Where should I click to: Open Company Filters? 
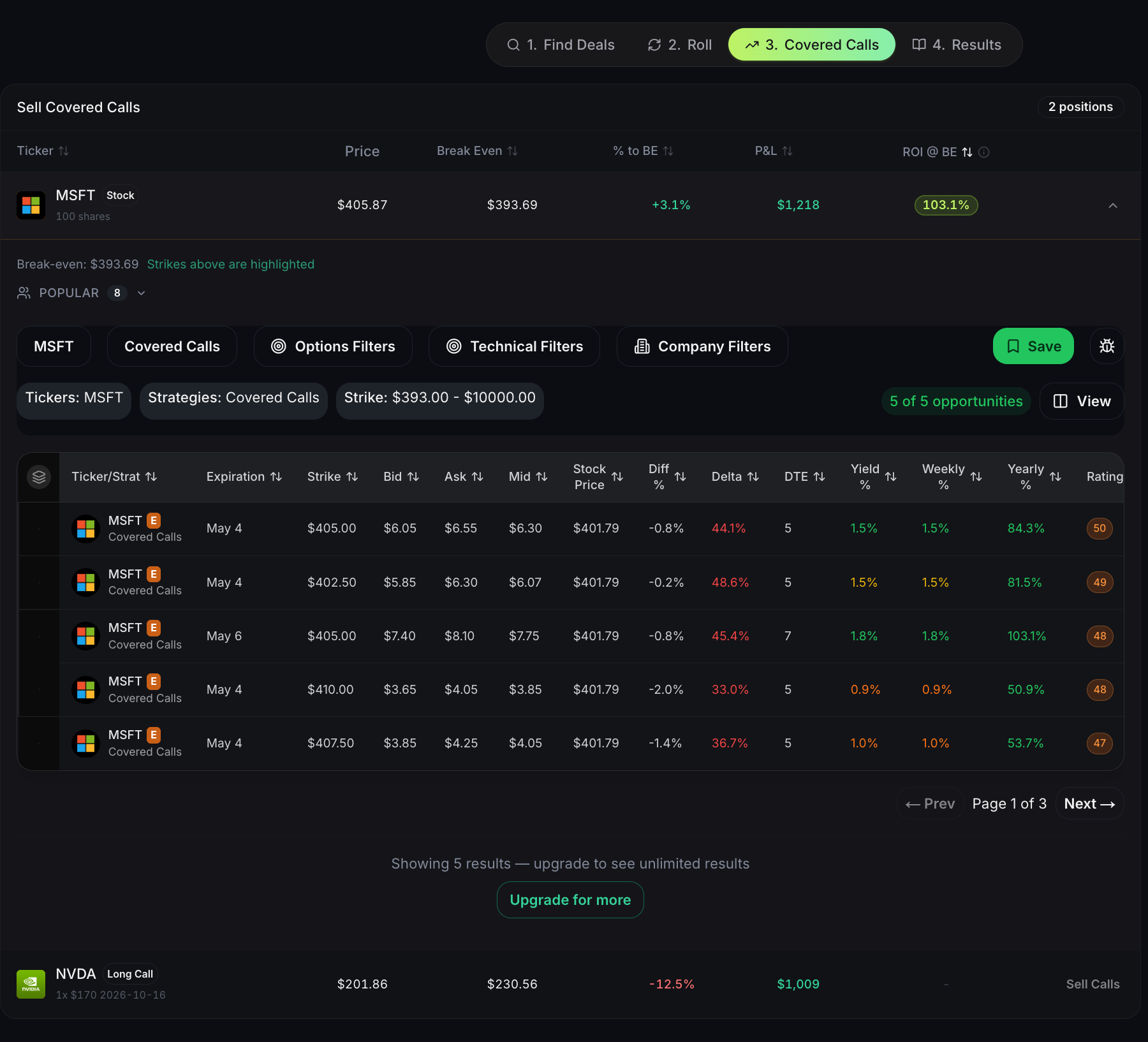[x=702, y=346]
